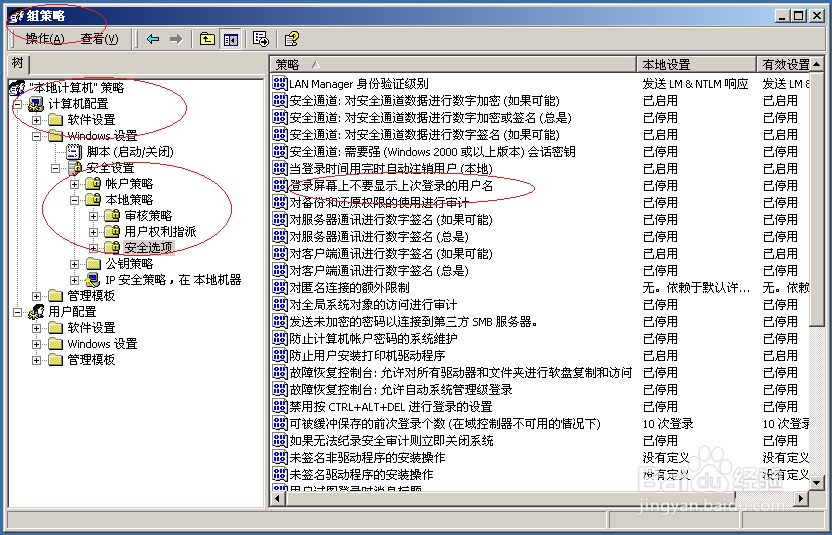Click the horizontal scrollbar left arrow
This screenshot has width=832, height=535.
tap(278, 498)
